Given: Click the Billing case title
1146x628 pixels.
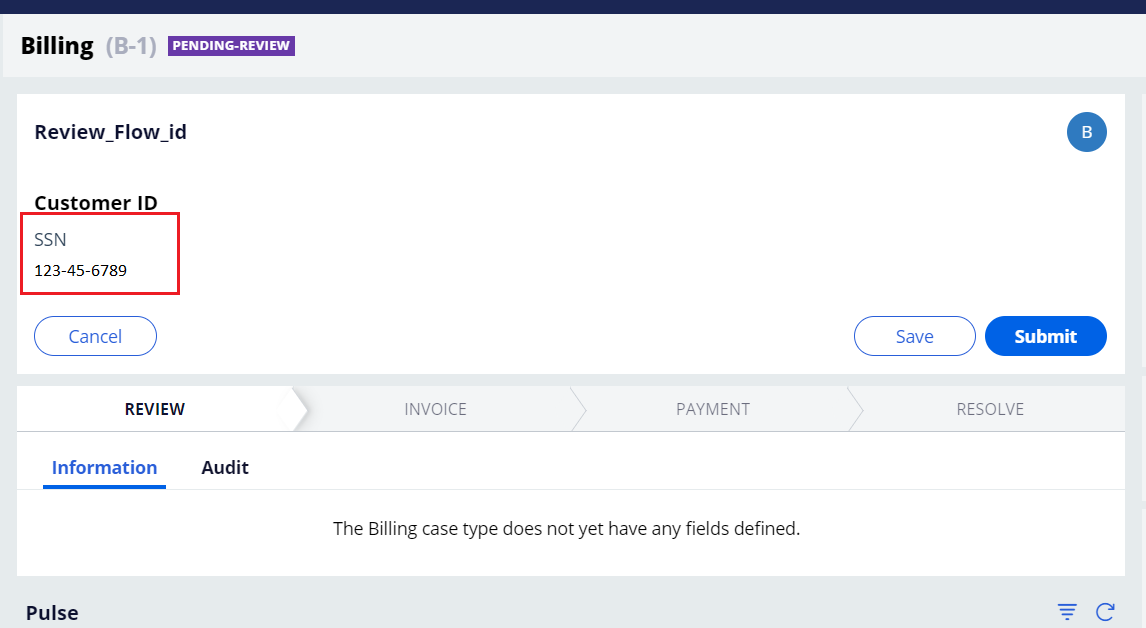Looking at the screenshot, I should click(x=55, y=45).
